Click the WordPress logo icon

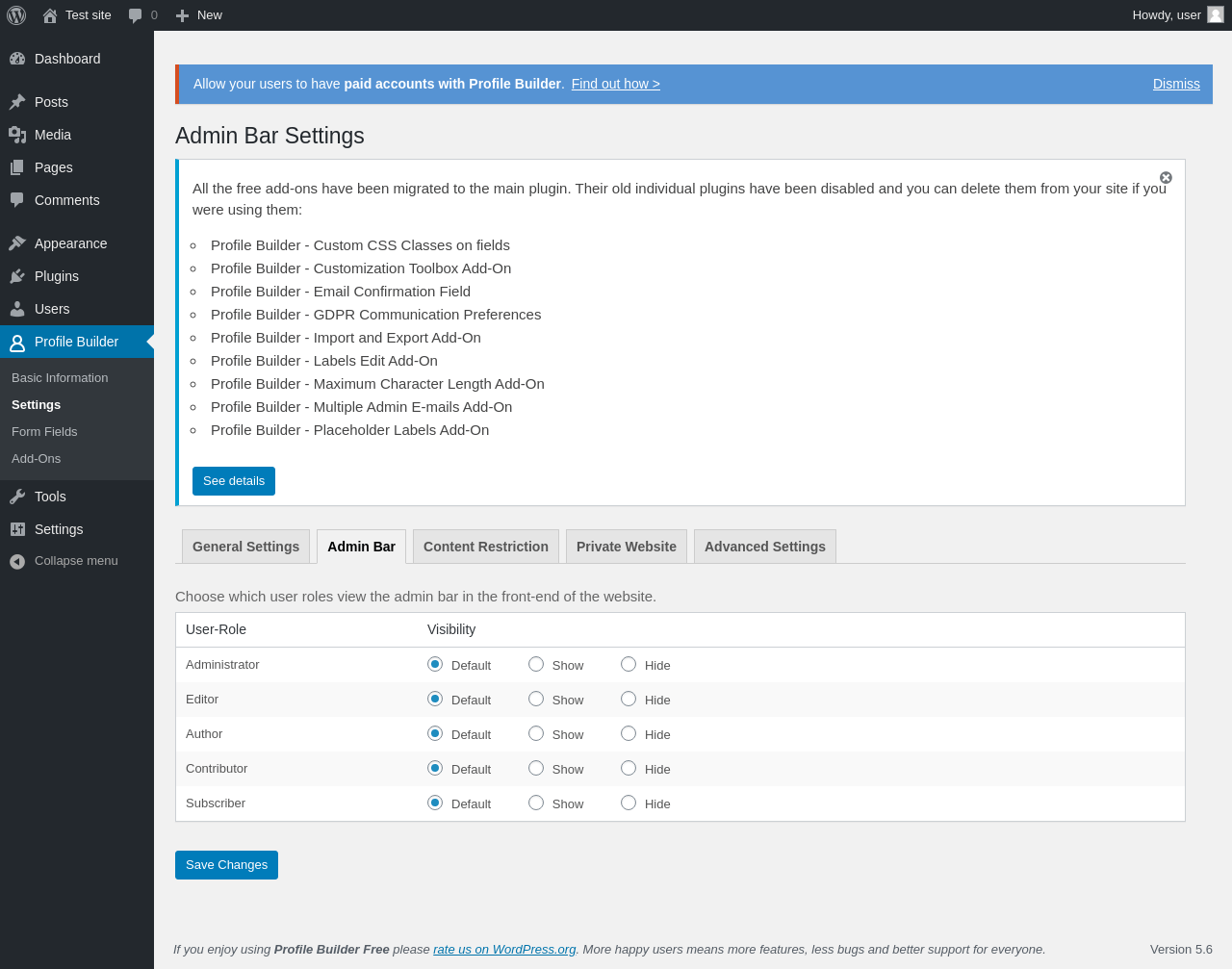tap(16, 15)
